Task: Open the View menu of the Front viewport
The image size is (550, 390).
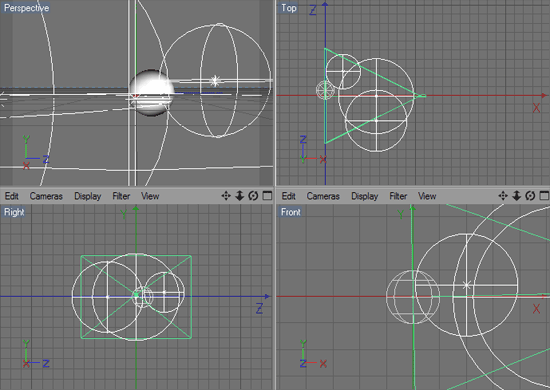Action: click(427, 196)
